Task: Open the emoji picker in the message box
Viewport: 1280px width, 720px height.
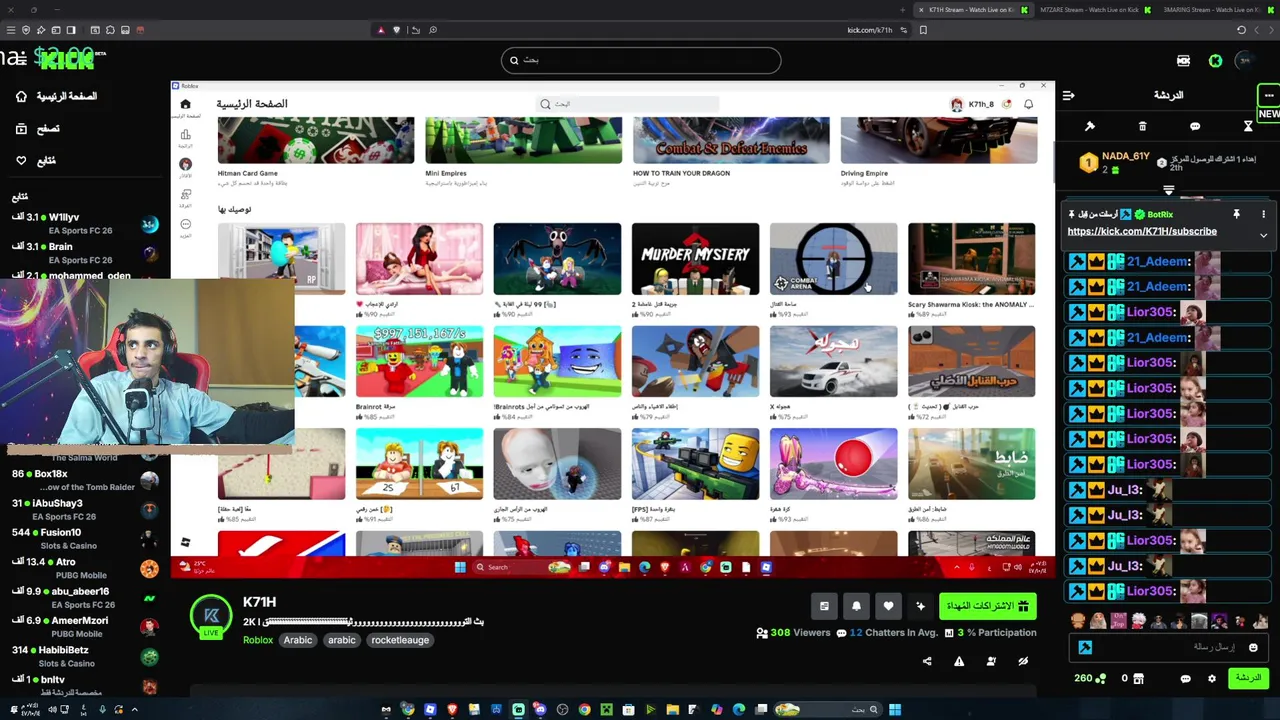Action: (x=1253, y=648)
